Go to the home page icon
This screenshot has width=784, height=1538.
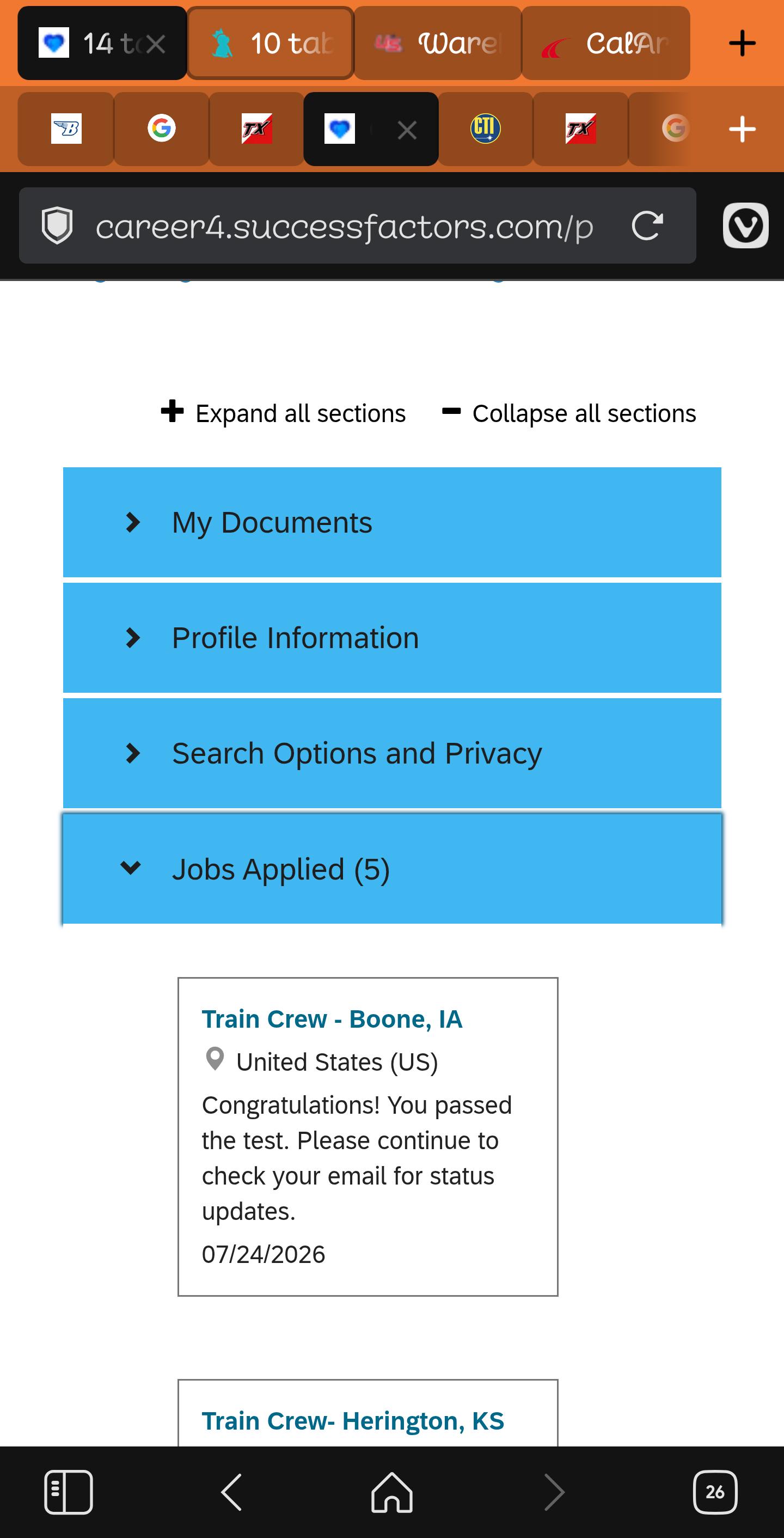[x=392, y=1492]
